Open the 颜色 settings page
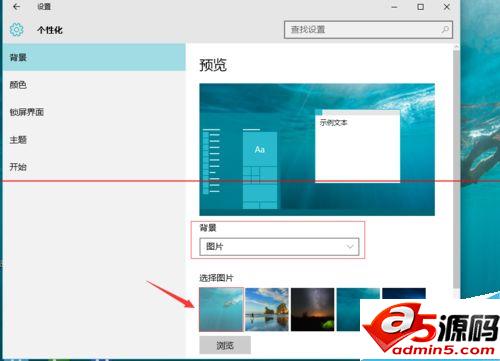The image size is (500, 361). click(x=94, y=85)
